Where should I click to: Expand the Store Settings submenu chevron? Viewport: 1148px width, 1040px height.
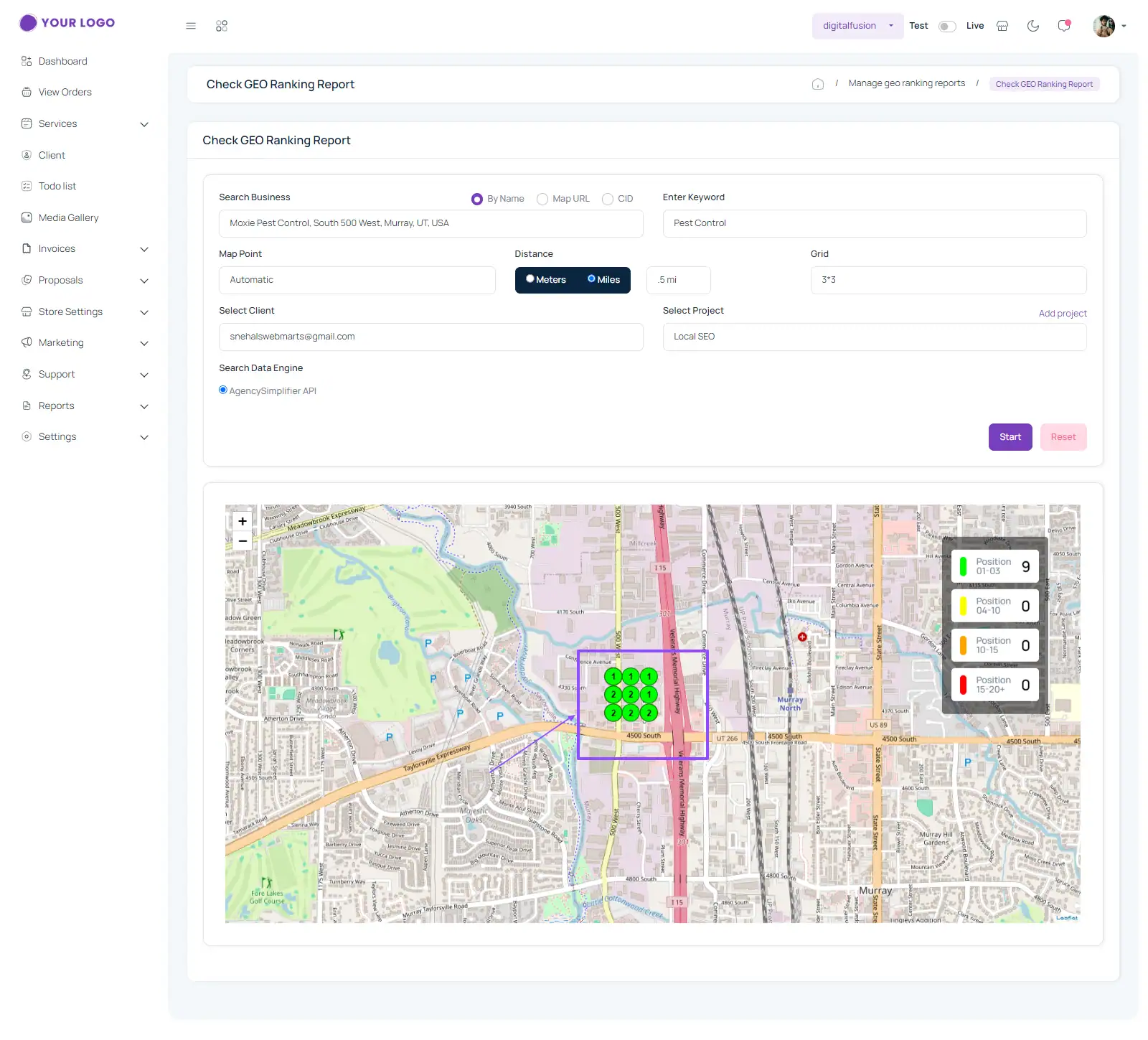144,312
